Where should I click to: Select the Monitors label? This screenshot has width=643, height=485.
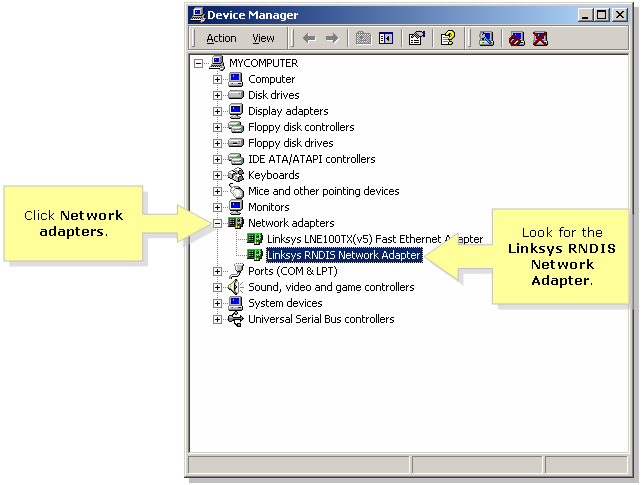(x=269, y=207)
